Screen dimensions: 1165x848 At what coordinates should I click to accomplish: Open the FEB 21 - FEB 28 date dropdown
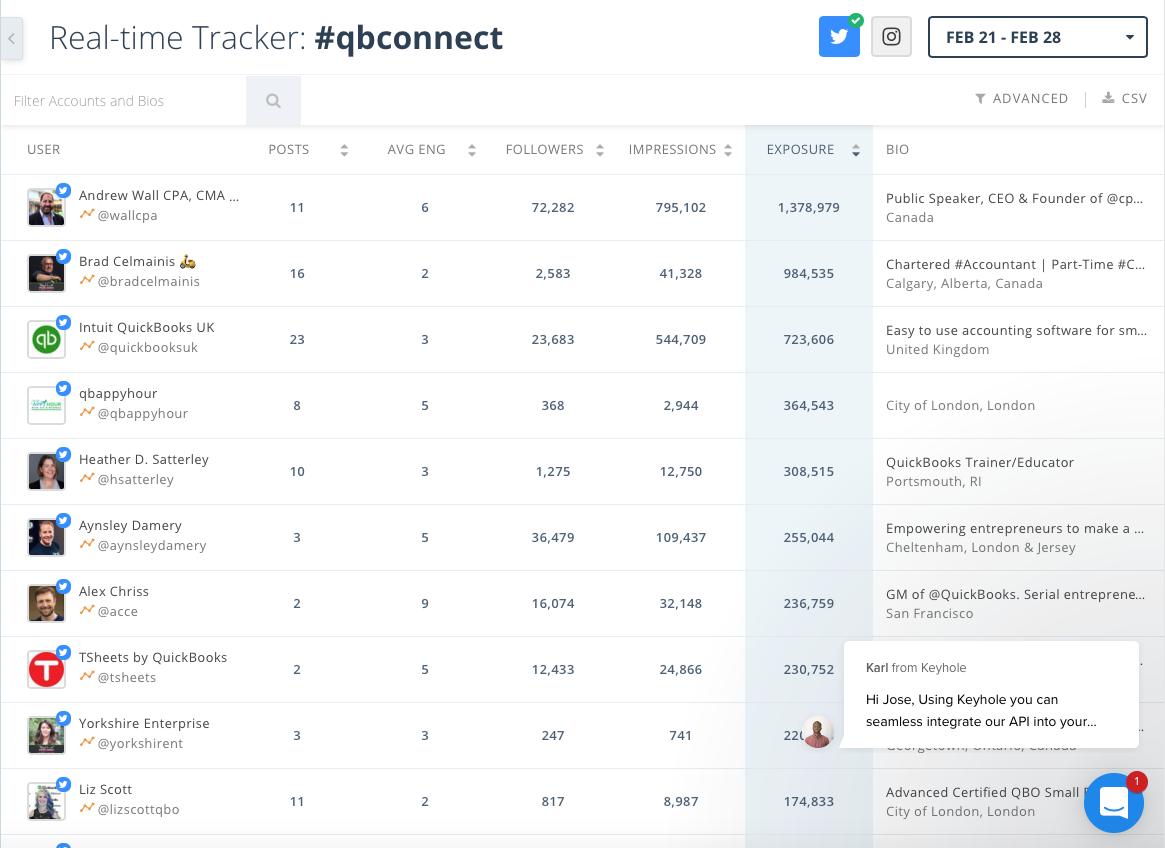click(x=1037, y=37)
